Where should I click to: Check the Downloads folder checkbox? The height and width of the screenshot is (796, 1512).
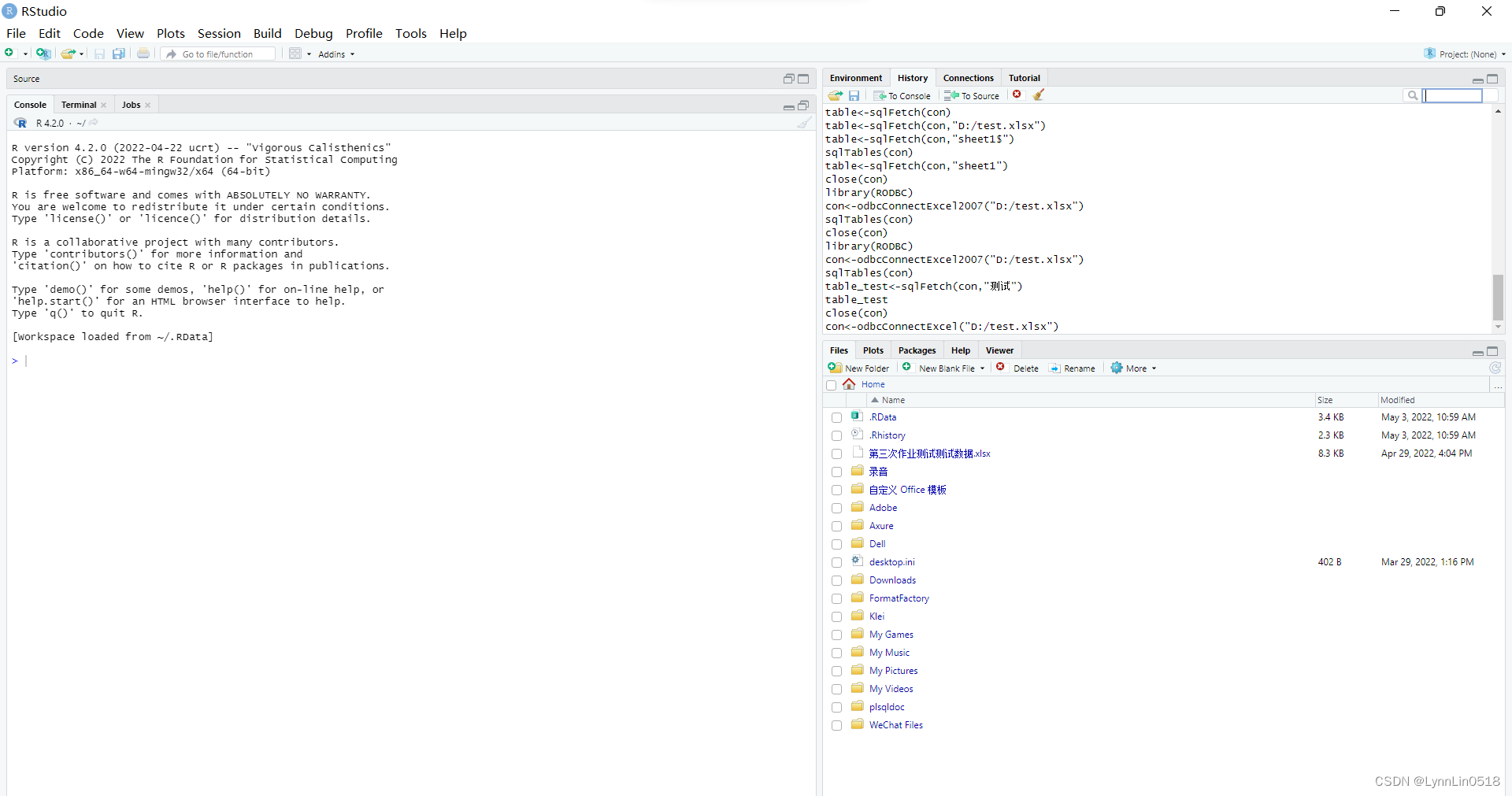(836, 580)
